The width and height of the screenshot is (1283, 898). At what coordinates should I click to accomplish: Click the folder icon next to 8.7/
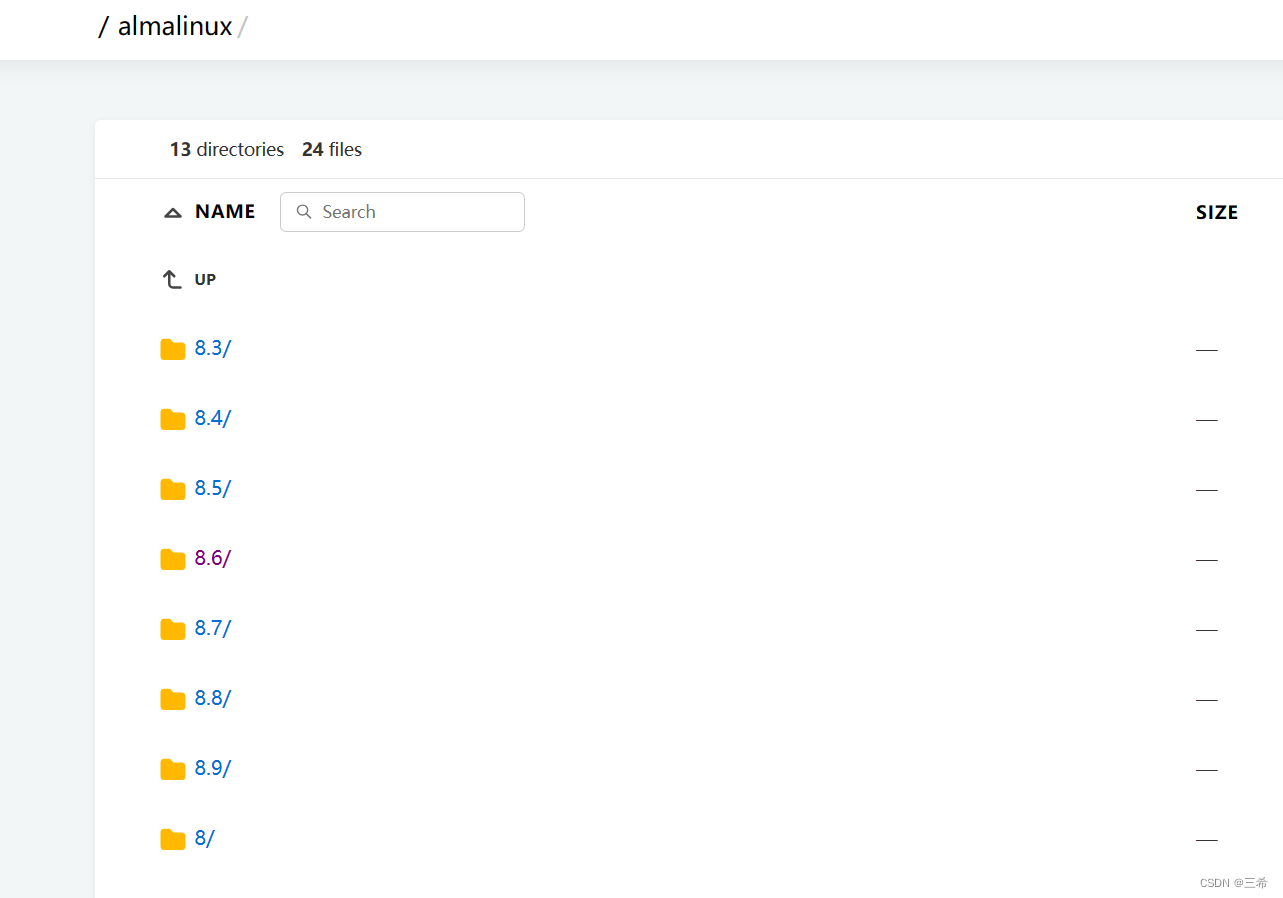[173, 629]
